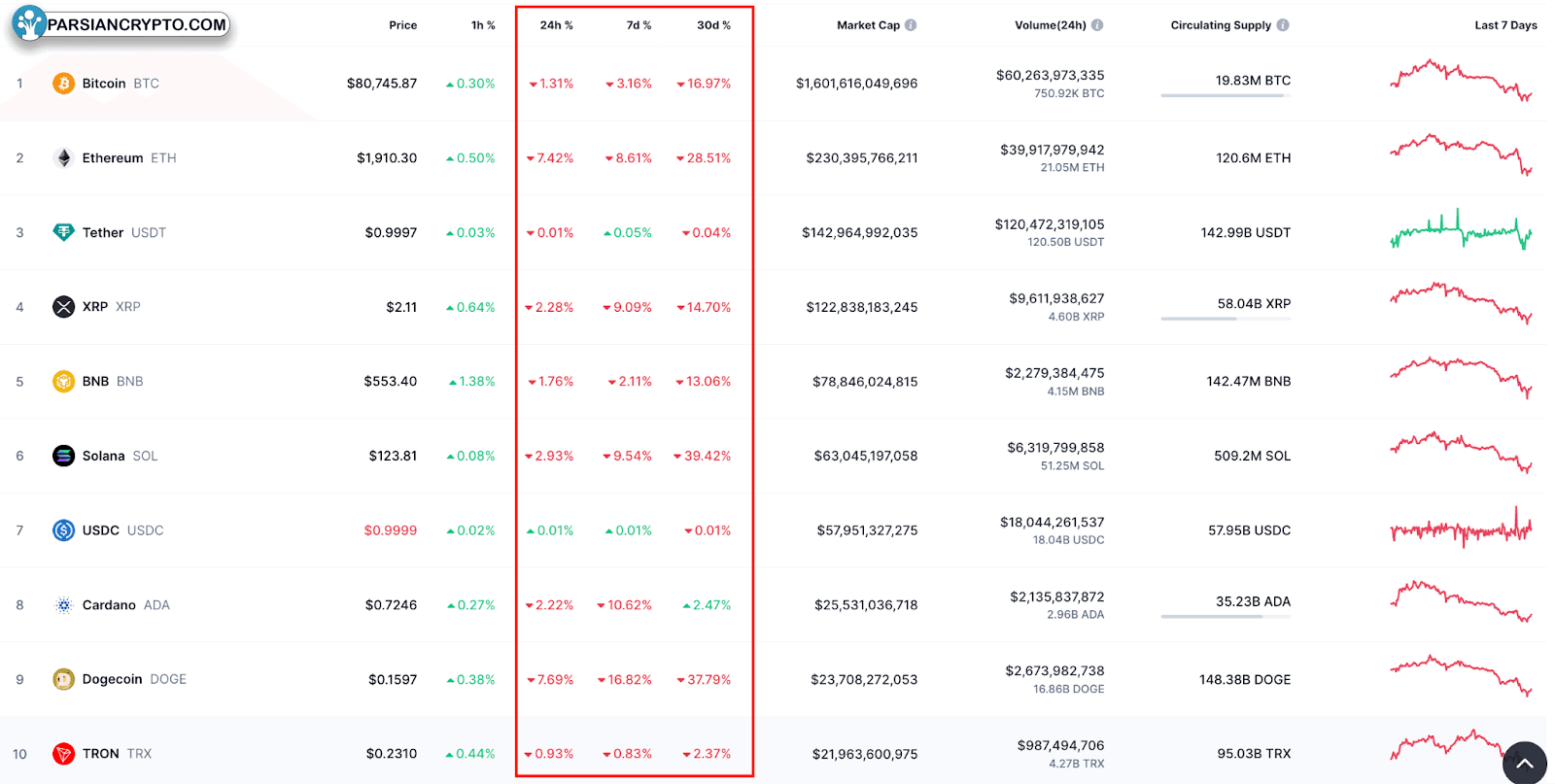1555x784 pixels.
Task: Click the Last 7 Days column header
Action: point(1505,25)
